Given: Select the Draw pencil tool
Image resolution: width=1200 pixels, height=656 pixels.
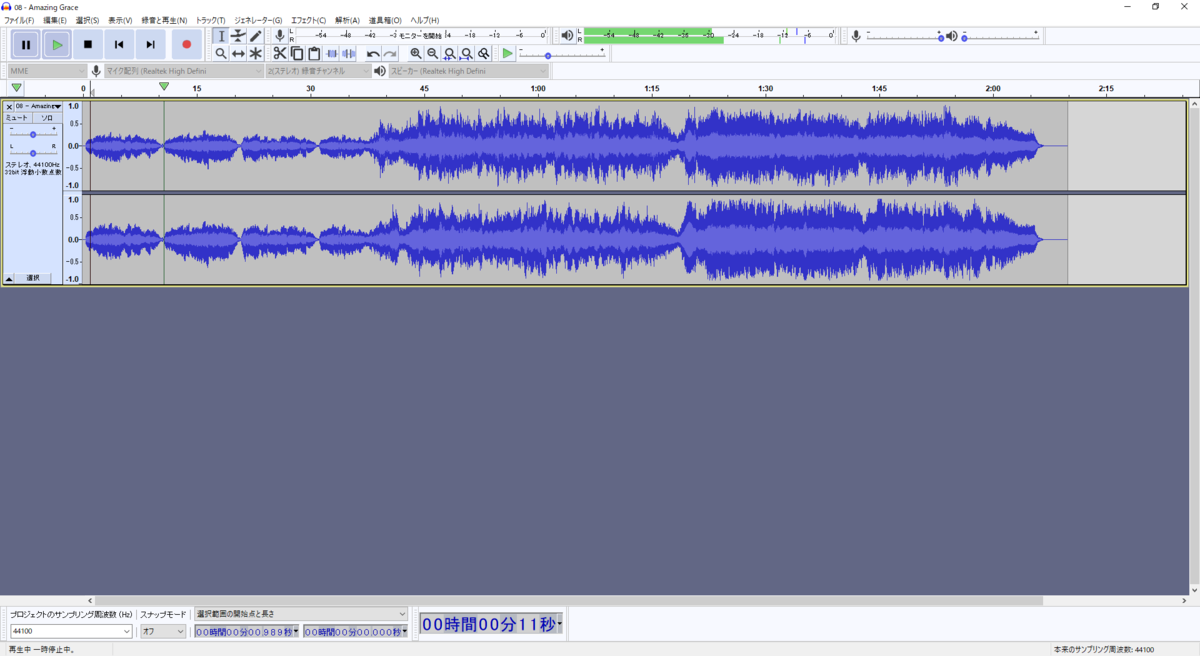Looking at the screenshot, I should pyautogui.click(x=255, y=36).
